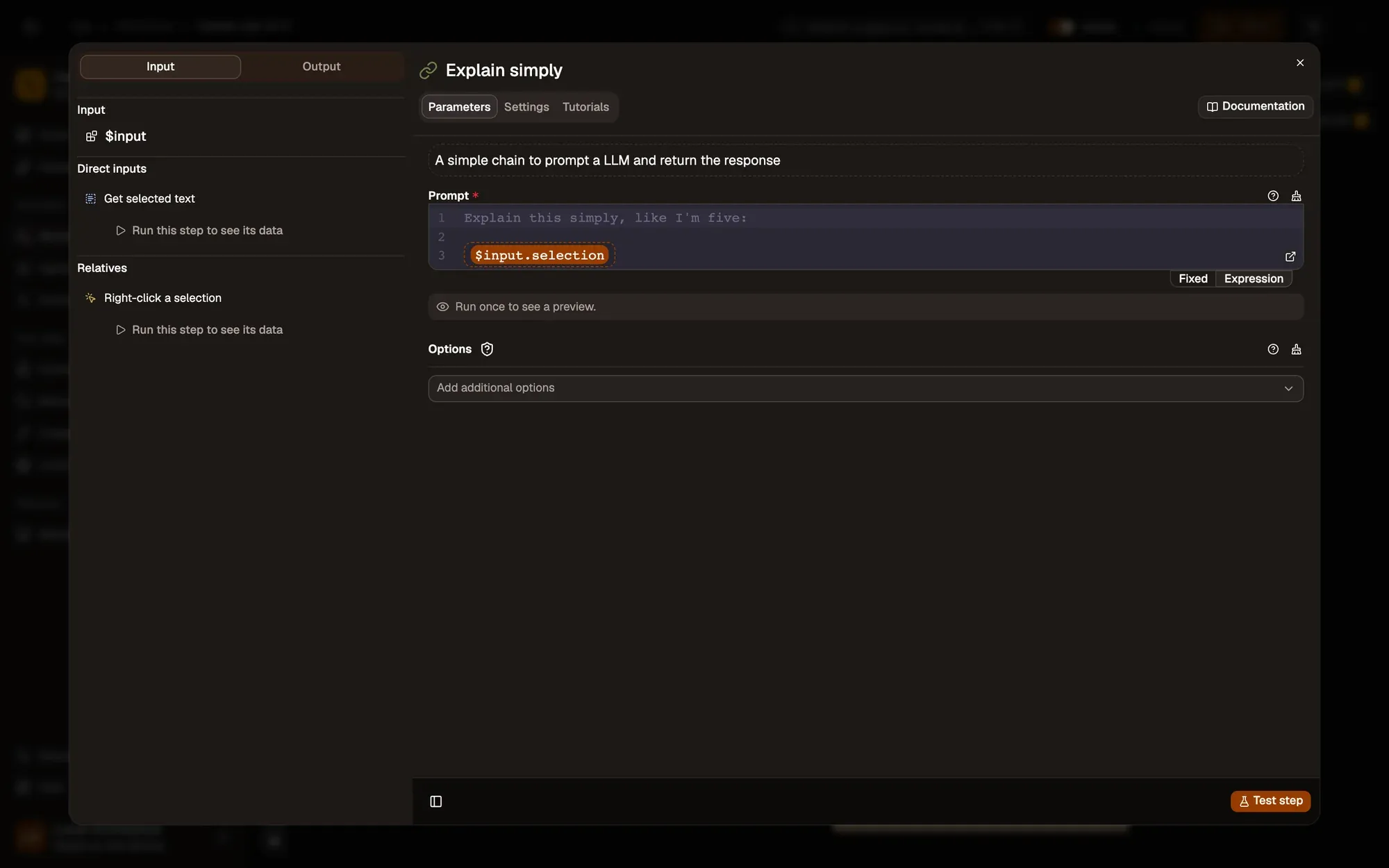The image size is (1389, 868).
Task: Click the Get selected text node icon
Action: [90, 199]
